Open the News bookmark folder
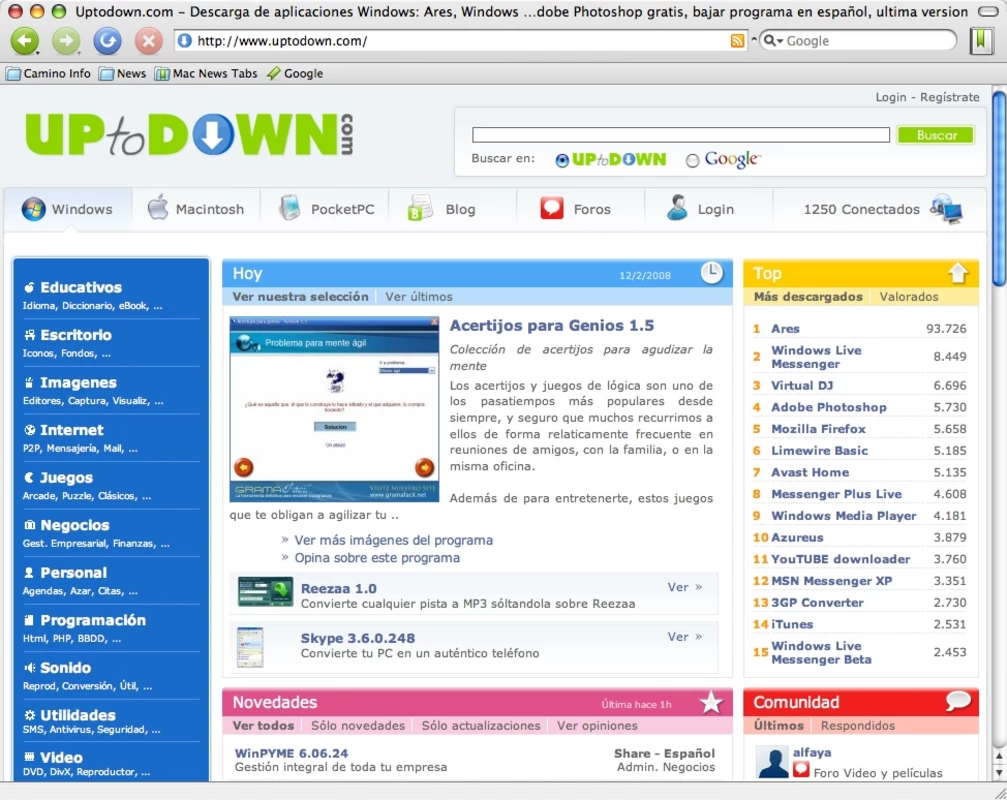 pyautogui.click(x=123, y=74)
